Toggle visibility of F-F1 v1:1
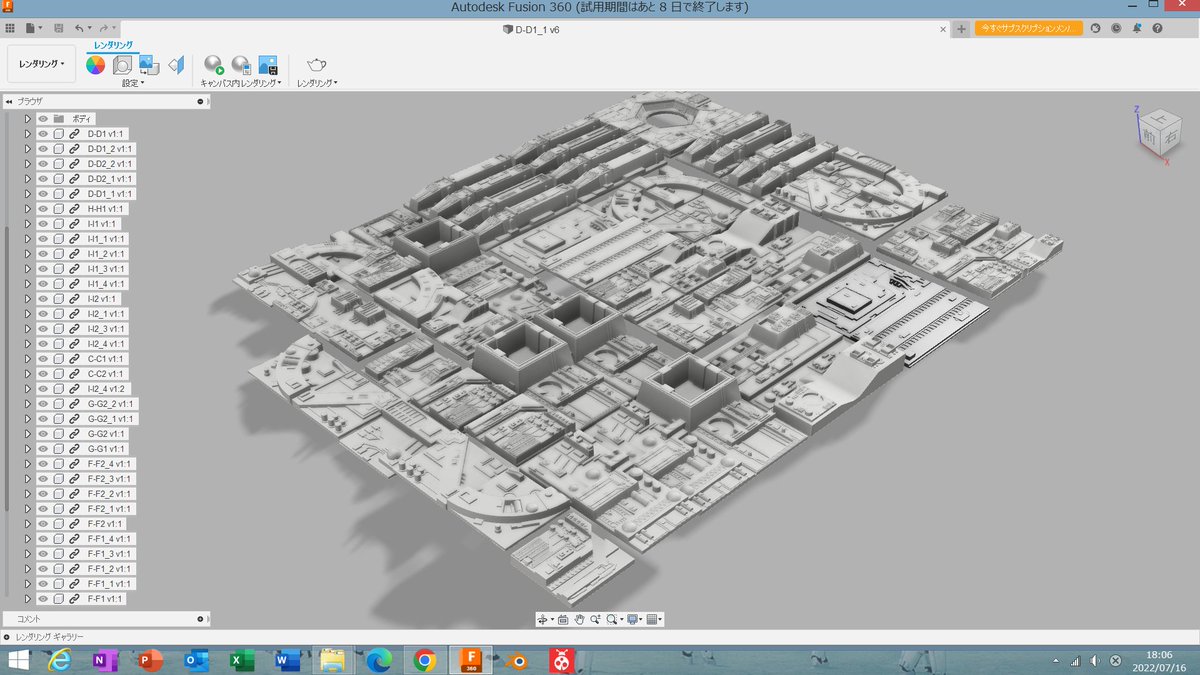Screen dimensions: 1200x675 pos(43,599)
